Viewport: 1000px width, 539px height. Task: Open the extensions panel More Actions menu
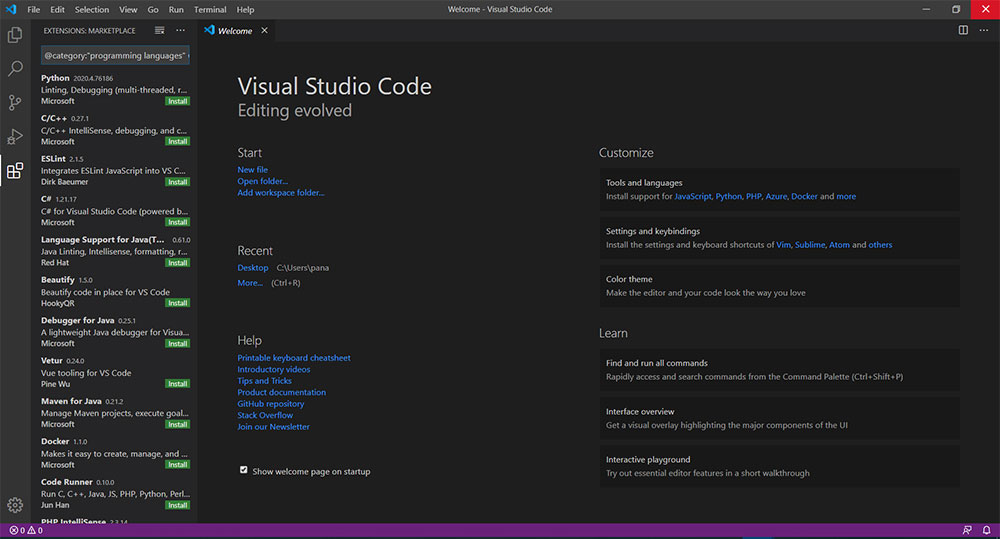click(x=179, y=31)
